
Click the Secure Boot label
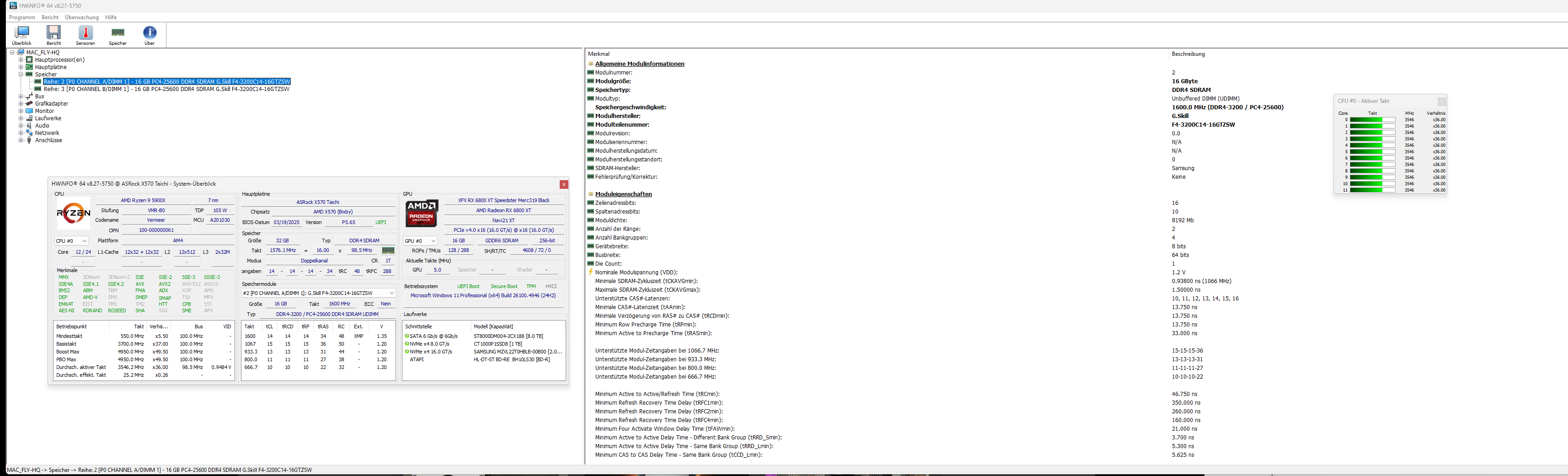tap(504, 287)
